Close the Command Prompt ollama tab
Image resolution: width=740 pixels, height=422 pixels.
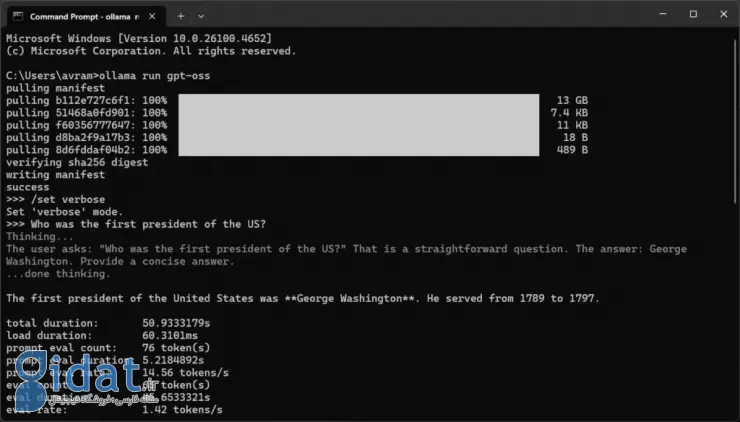pos(152,16)
